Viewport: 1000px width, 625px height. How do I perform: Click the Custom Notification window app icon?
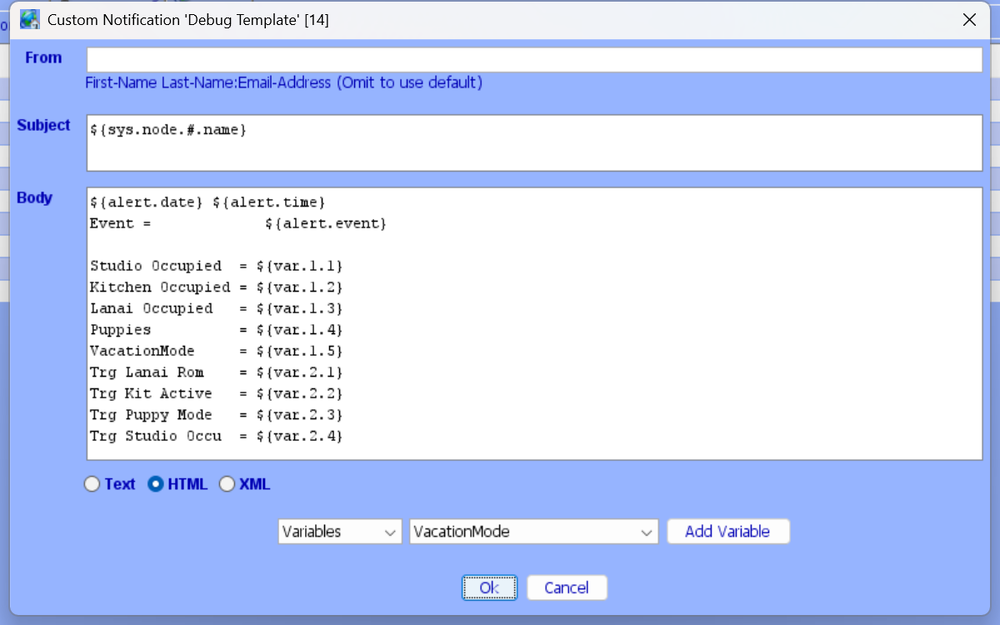click(x=29, y=20)
